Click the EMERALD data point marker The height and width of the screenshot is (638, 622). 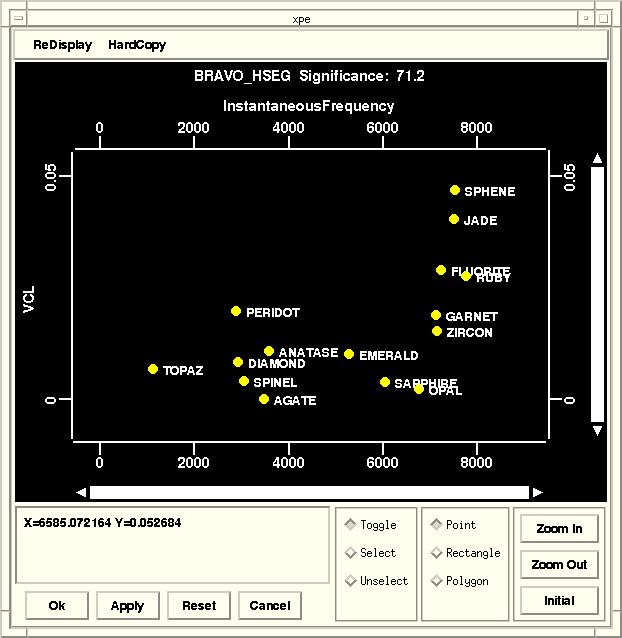pyautogui.click(x=349, y=354)
